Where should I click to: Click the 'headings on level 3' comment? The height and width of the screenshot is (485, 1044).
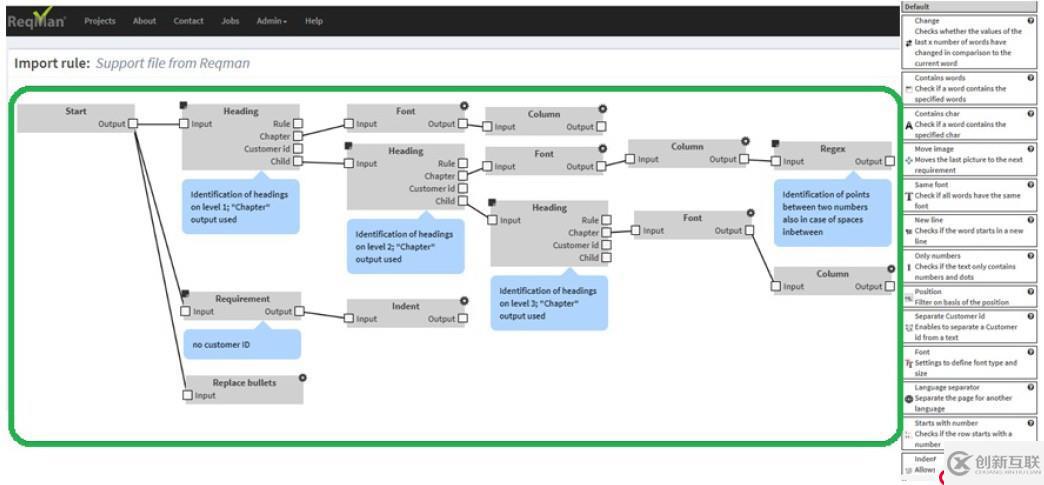tap(549, 303)
